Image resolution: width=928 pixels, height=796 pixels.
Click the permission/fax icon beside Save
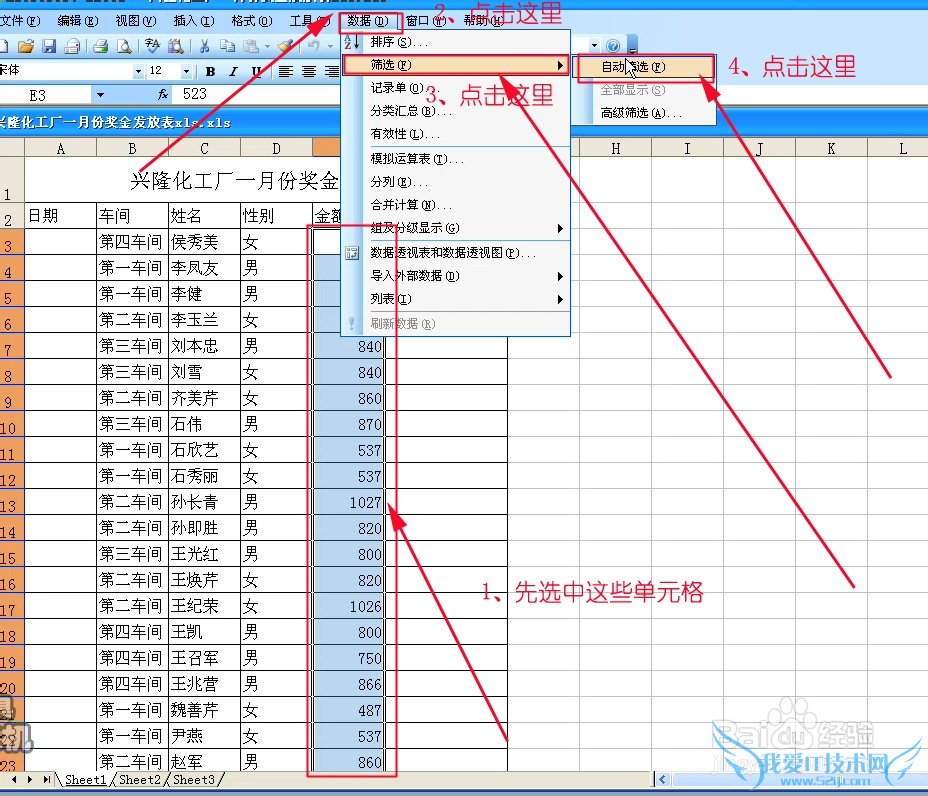72,46
